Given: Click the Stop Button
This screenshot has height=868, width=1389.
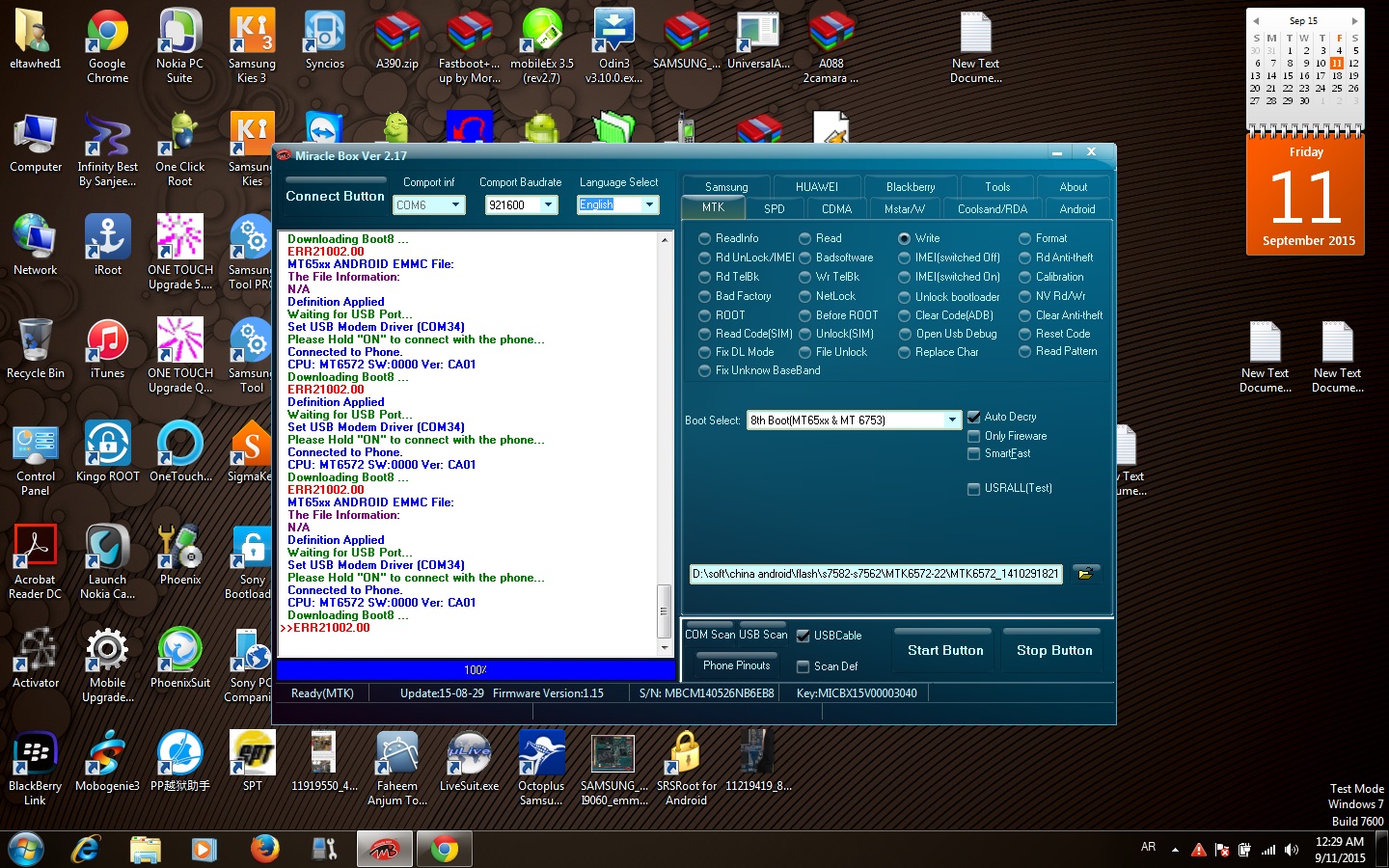Looking at the screenshot, I should click(1054, 650).
